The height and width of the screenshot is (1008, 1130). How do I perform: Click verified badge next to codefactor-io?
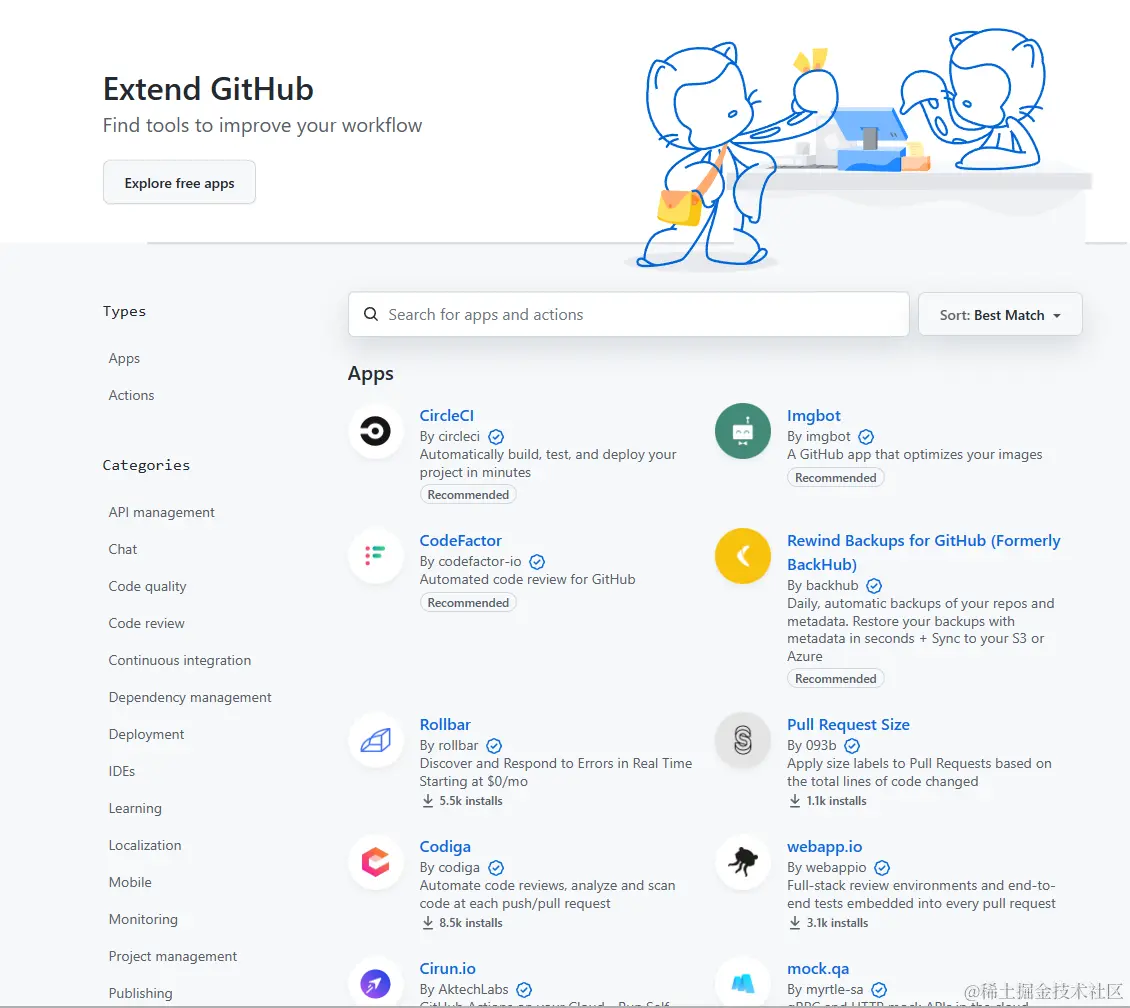coord(537,561)
